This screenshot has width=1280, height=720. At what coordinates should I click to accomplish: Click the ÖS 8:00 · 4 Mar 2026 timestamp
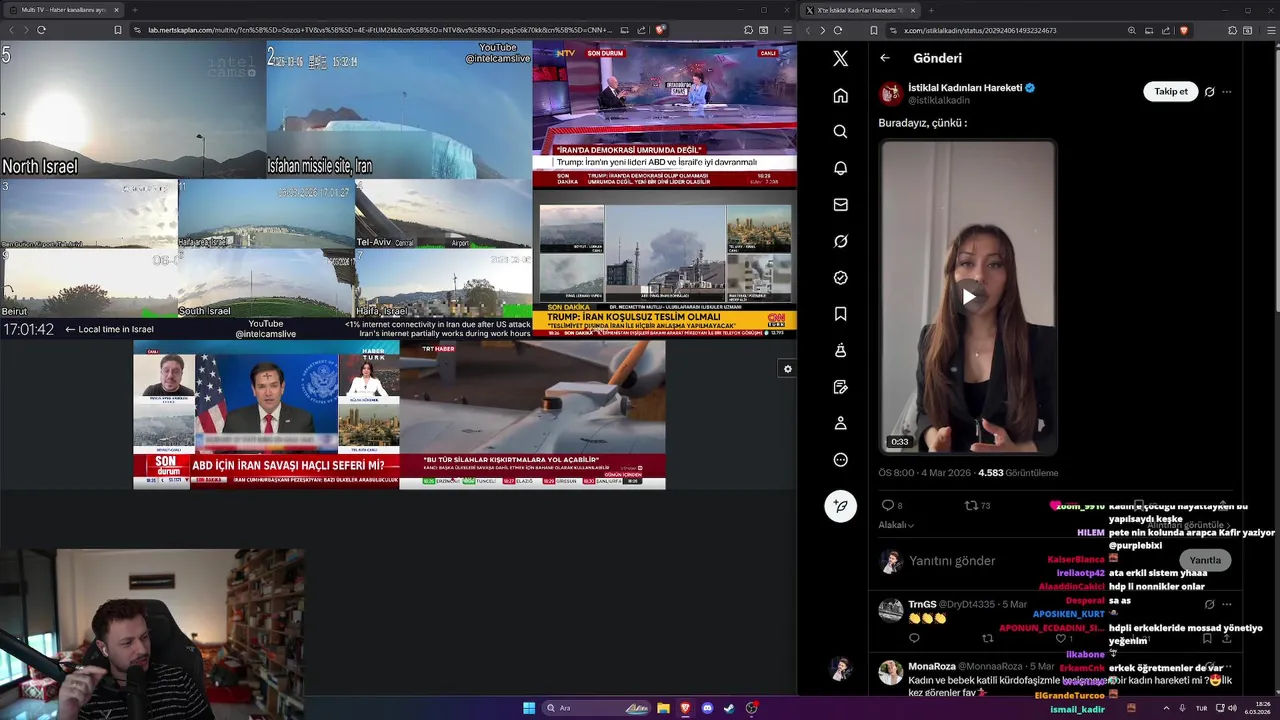pyautogui.click(x=925, y=473)
